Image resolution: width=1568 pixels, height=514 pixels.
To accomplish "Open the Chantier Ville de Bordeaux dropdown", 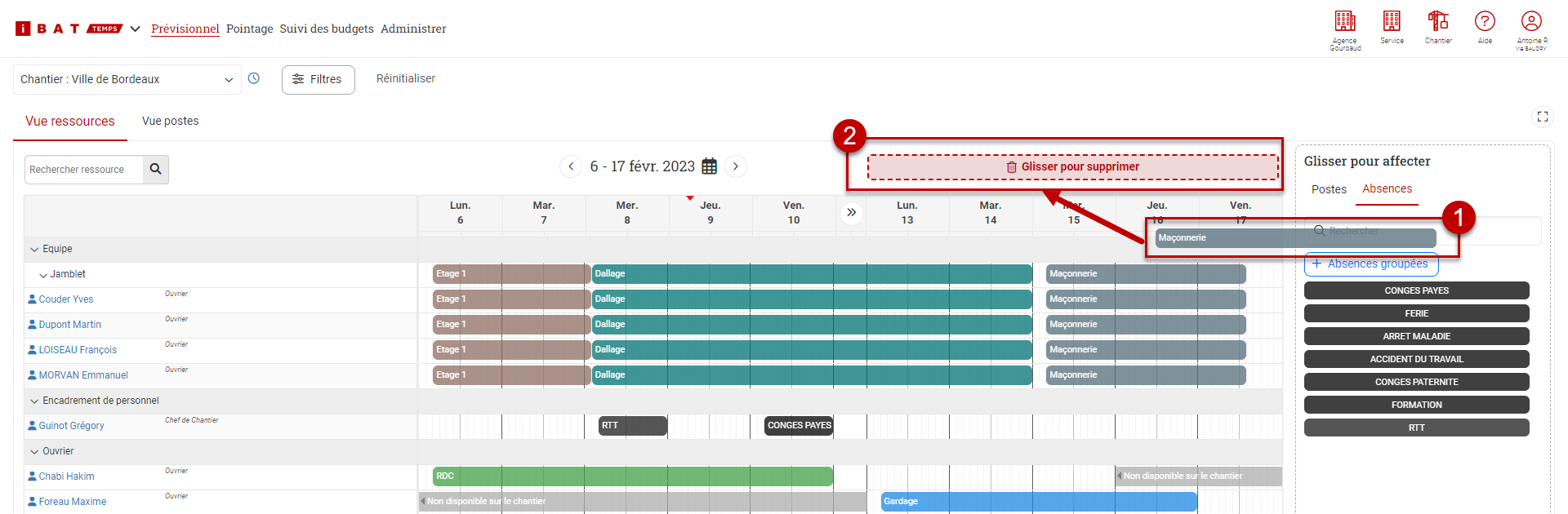I will 127,80.
